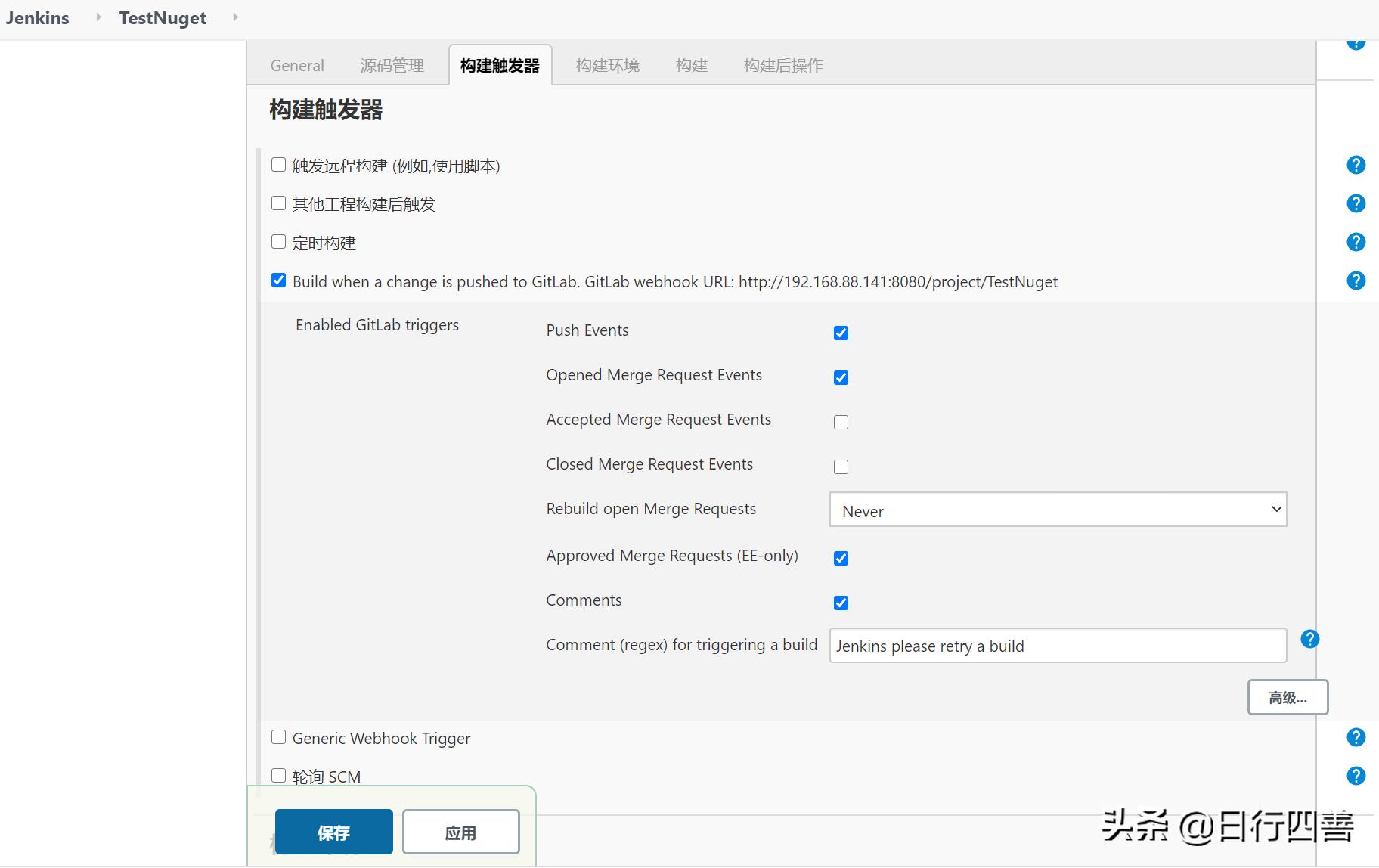The width and height of the screenshot is (1379, 868).
Task: Open Rebuild open Merge Requests dropdown
Action: 1057,510
